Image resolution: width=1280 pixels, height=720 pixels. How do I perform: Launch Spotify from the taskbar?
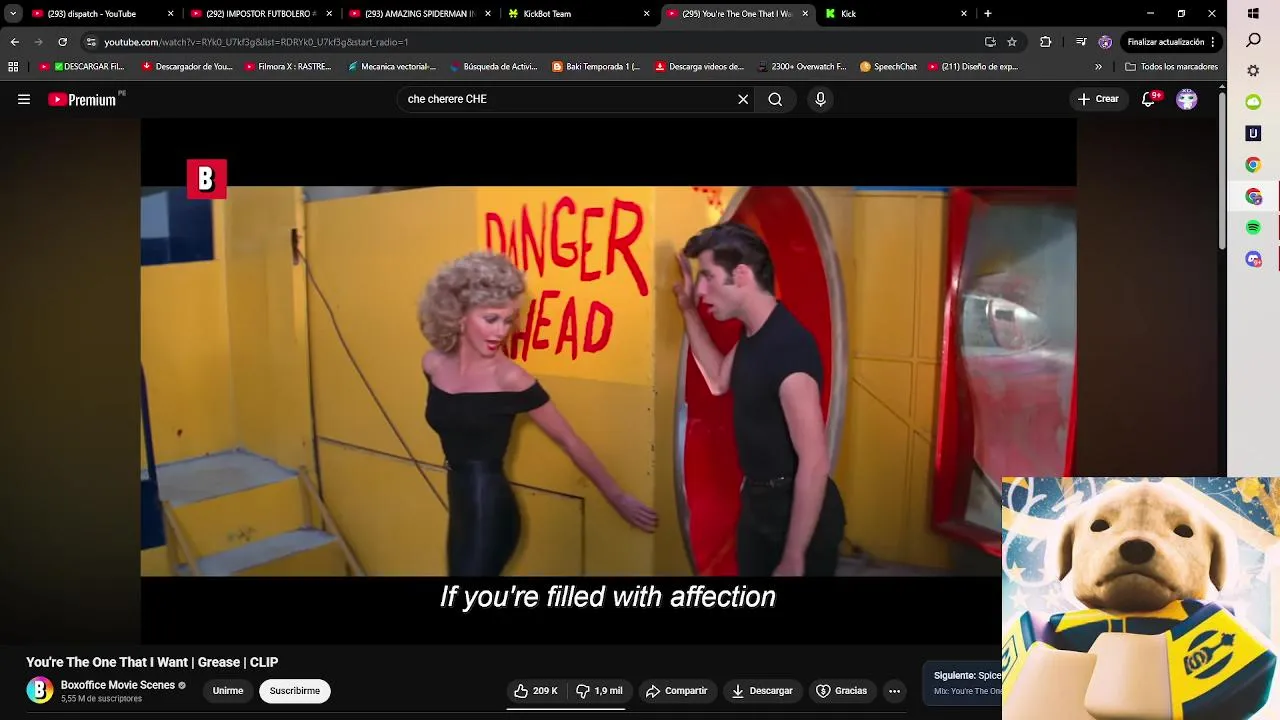pos(1253,228)
